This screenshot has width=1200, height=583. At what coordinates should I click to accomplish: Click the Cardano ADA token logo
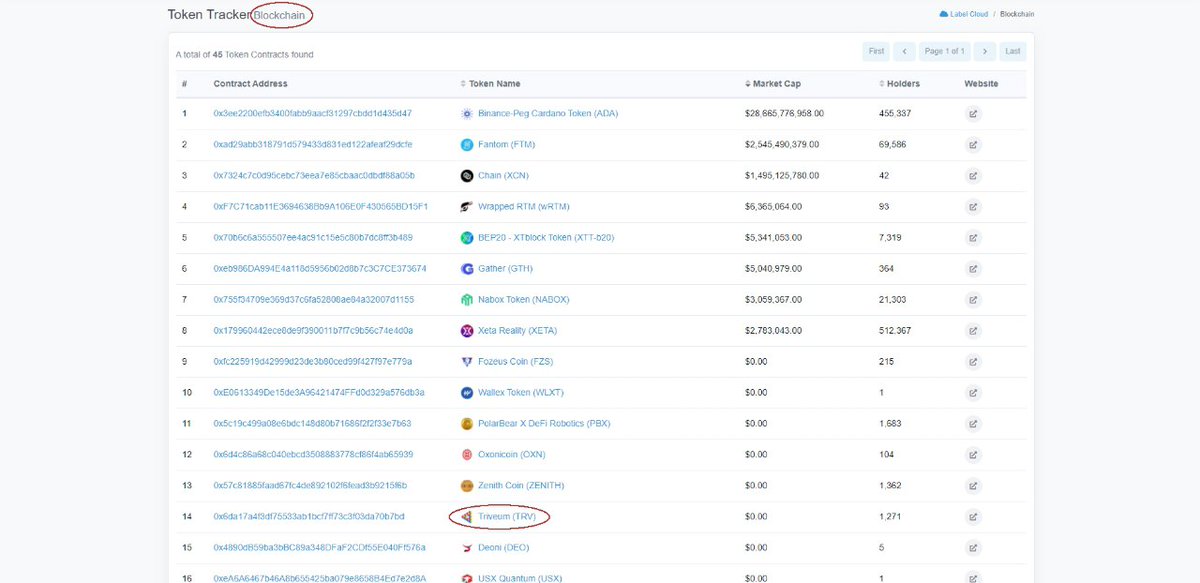click(x=466, y=114)
